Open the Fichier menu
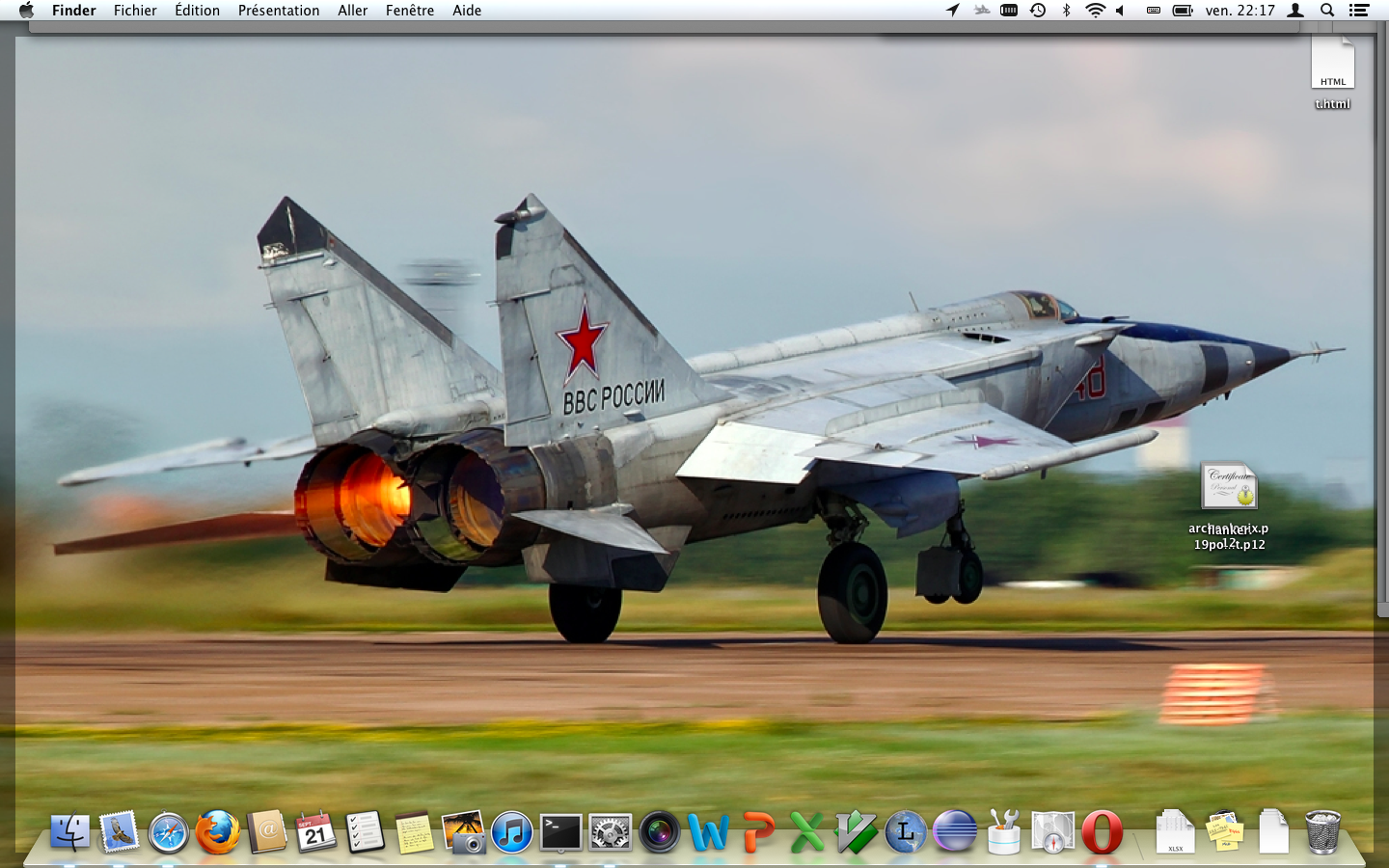Image resolution: width=1389 pixels, height=868 pixels. point(135,11)
